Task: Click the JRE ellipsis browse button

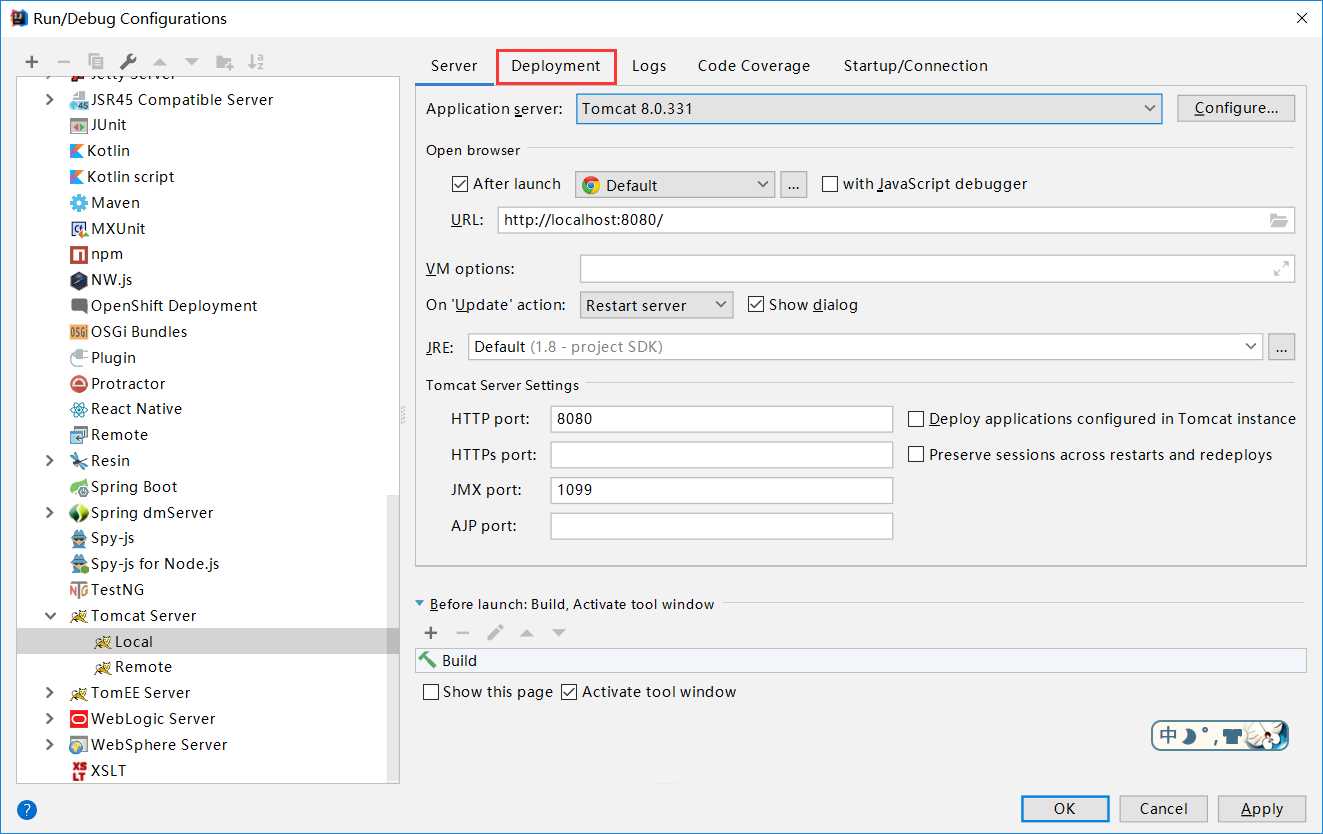Action: [x=1281, y=347]
